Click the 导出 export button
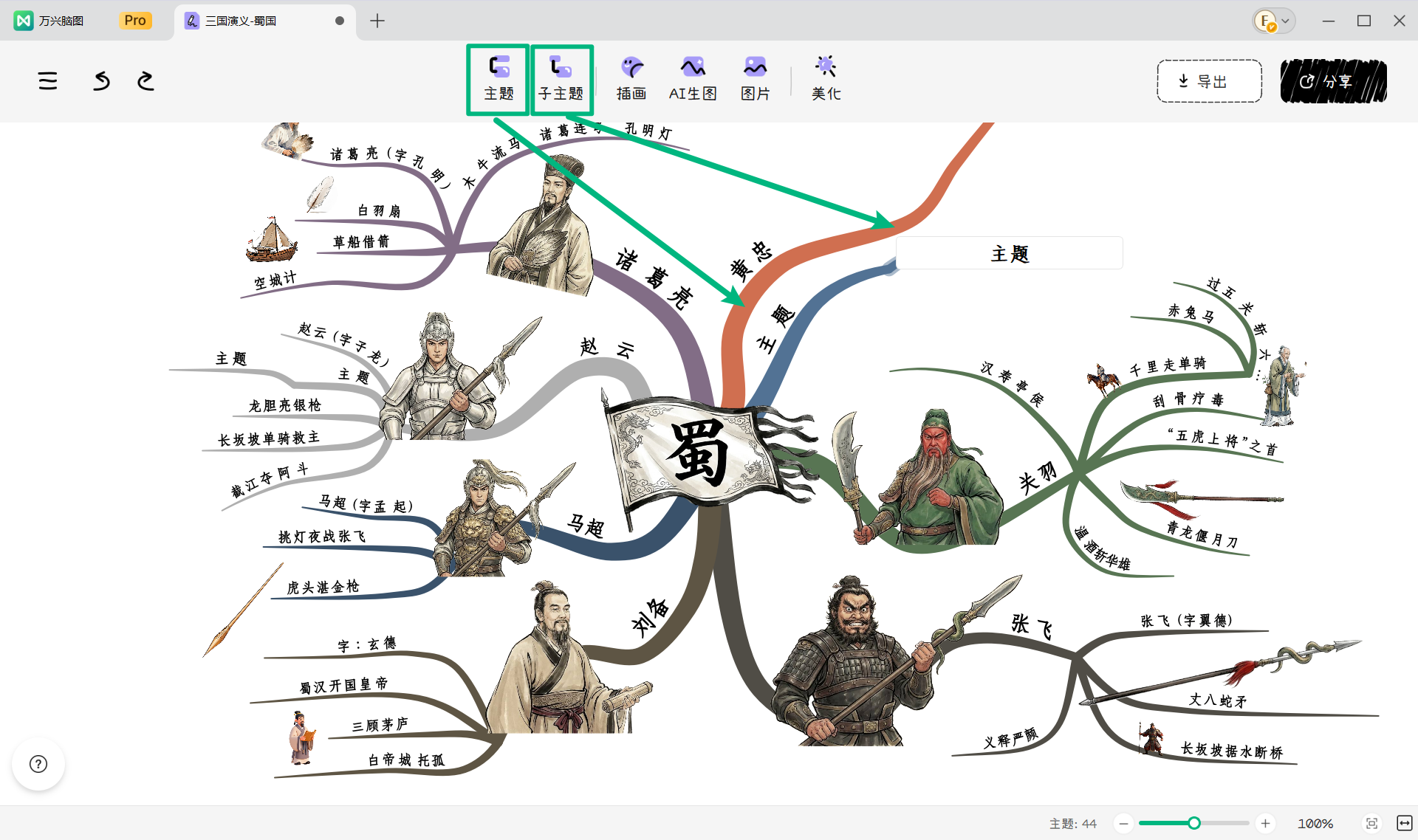The height and width of the screenshot is (840, 1418). tap(1209, 81)
